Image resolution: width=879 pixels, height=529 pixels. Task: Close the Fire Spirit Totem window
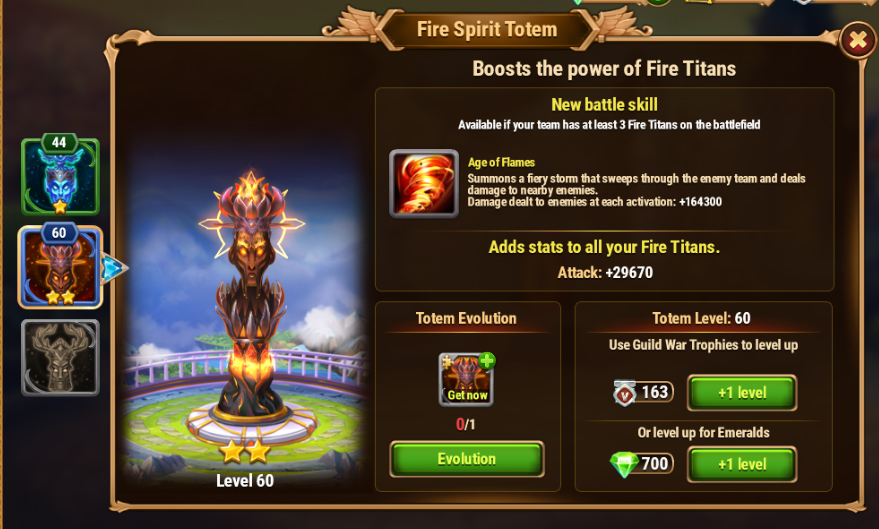point(858,40)
